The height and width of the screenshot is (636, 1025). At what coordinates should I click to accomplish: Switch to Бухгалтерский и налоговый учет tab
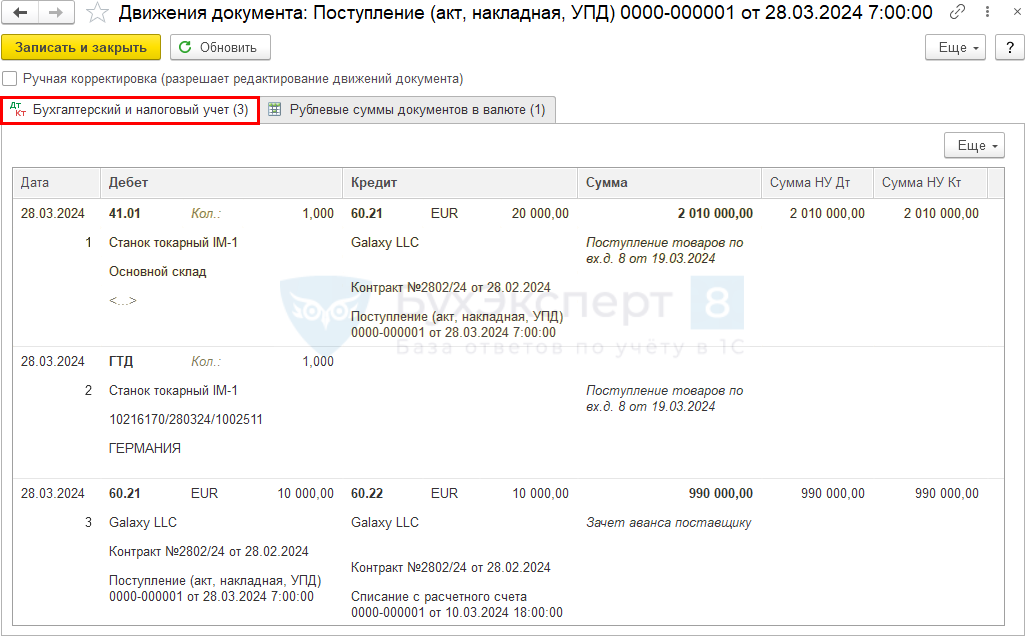130,110
